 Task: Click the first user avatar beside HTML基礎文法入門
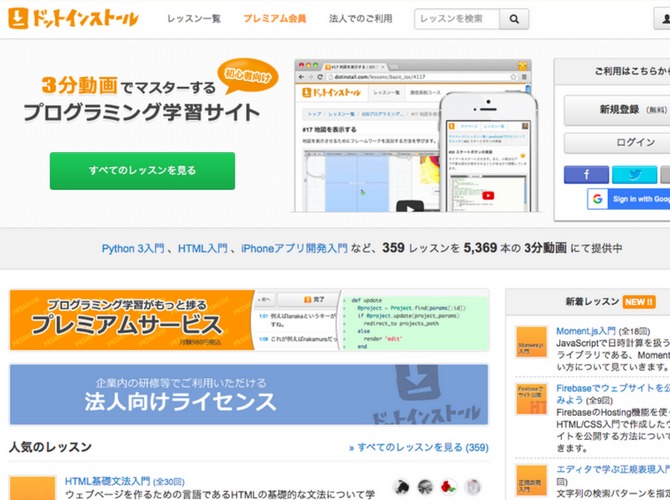[400, 486]
